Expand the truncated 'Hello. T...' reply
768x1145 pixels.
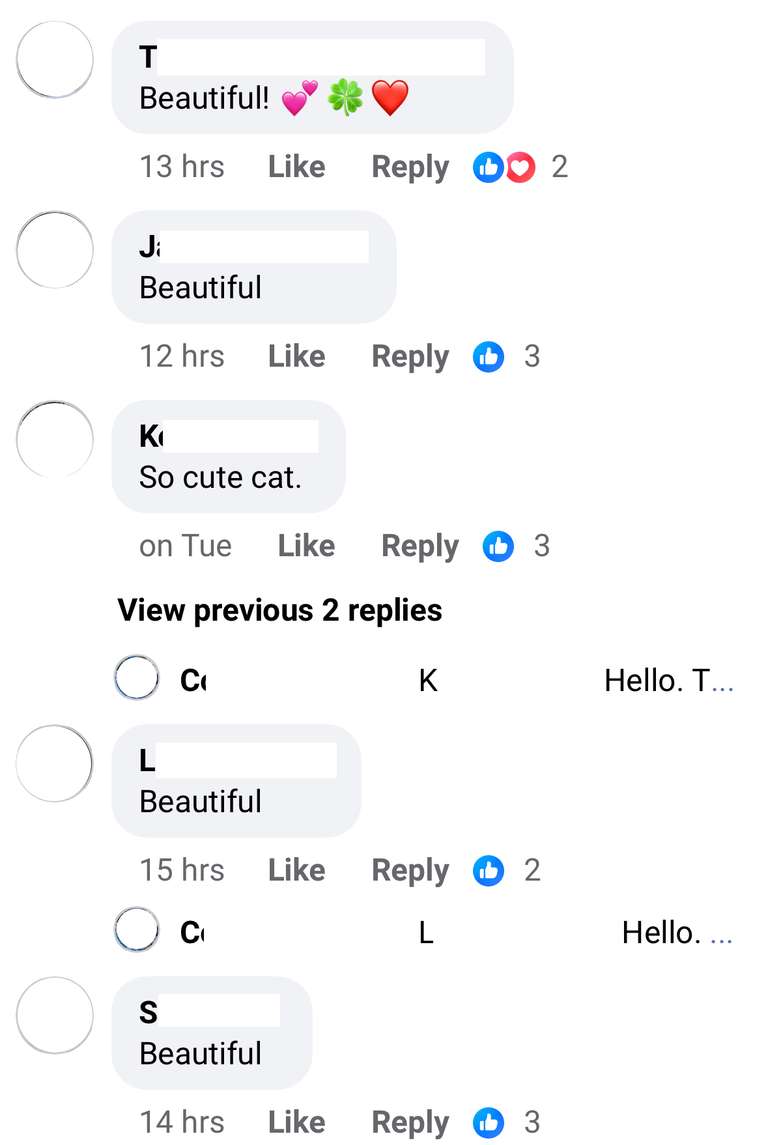tap(668, 679)
